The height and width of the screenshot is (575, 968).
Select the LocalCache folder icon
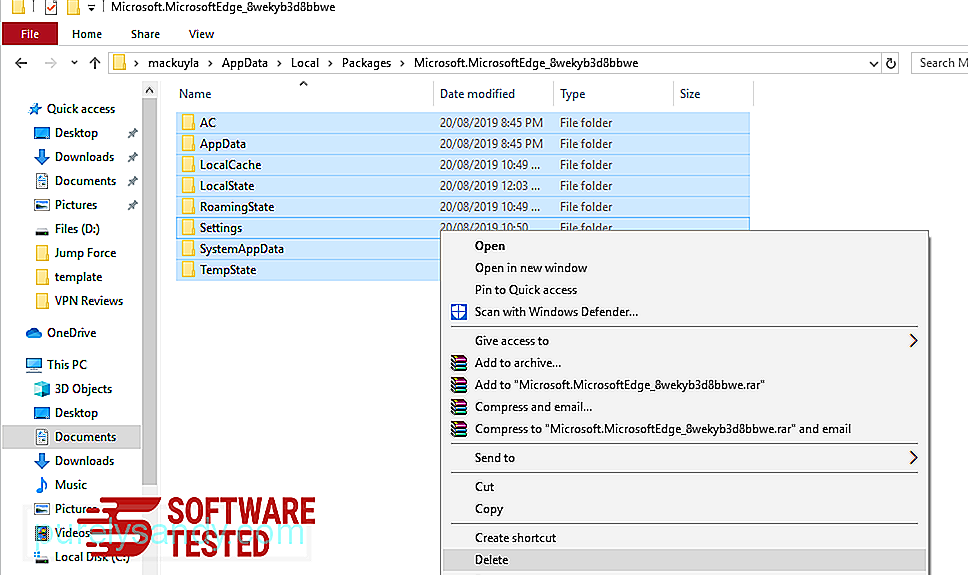coord(188,164)
